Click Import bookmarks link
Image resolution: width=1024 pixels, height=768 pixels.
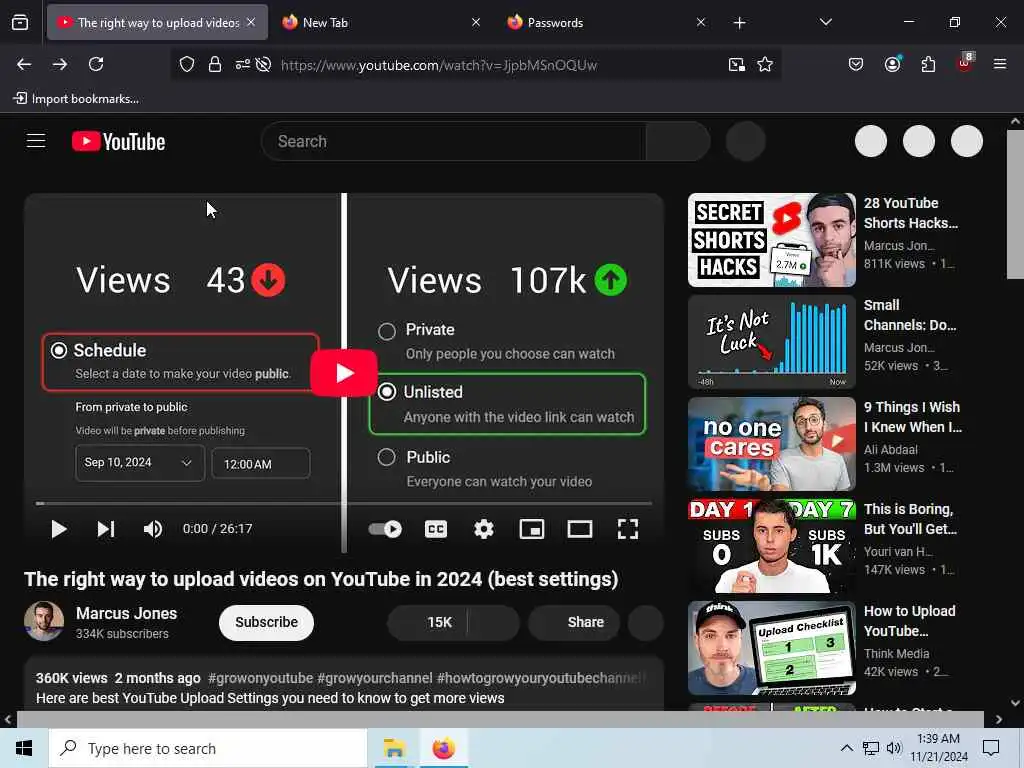[x=76, y=99]
